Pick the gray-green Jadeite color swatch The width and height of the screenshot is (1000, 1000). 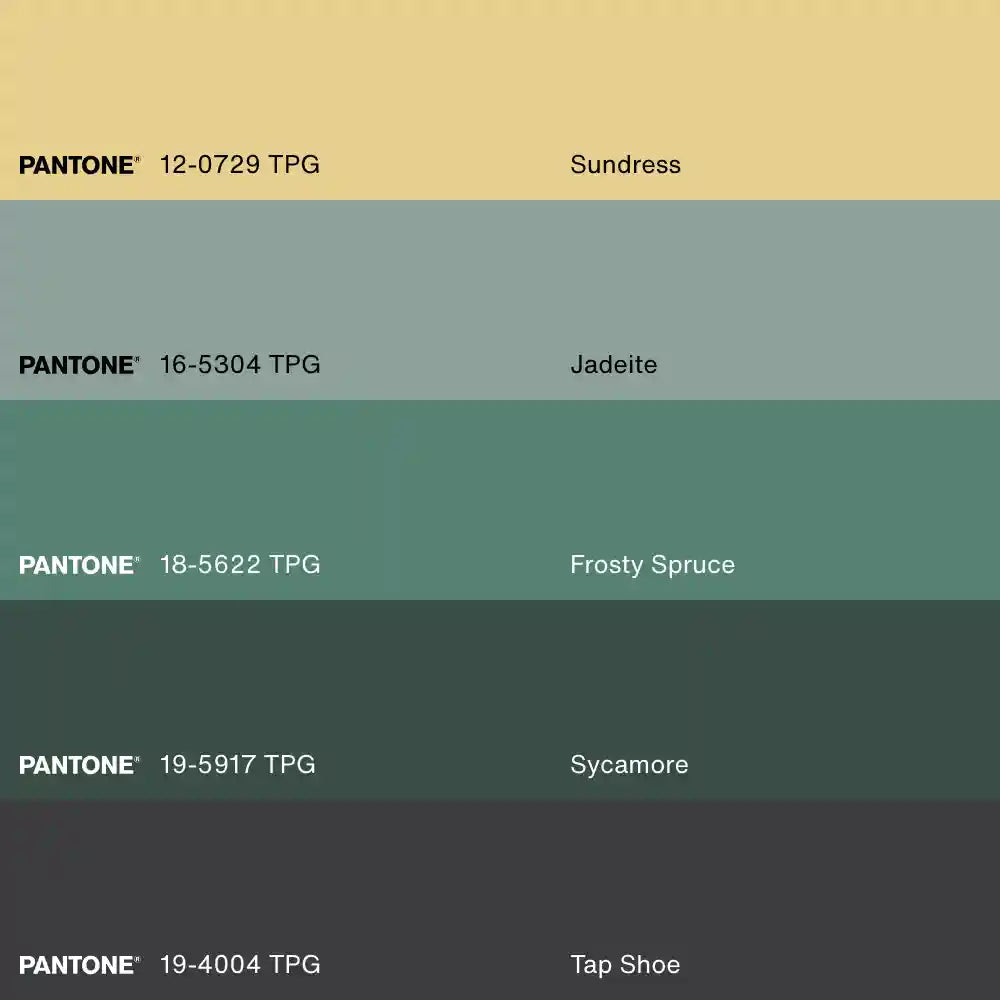[x=500, y=280]
